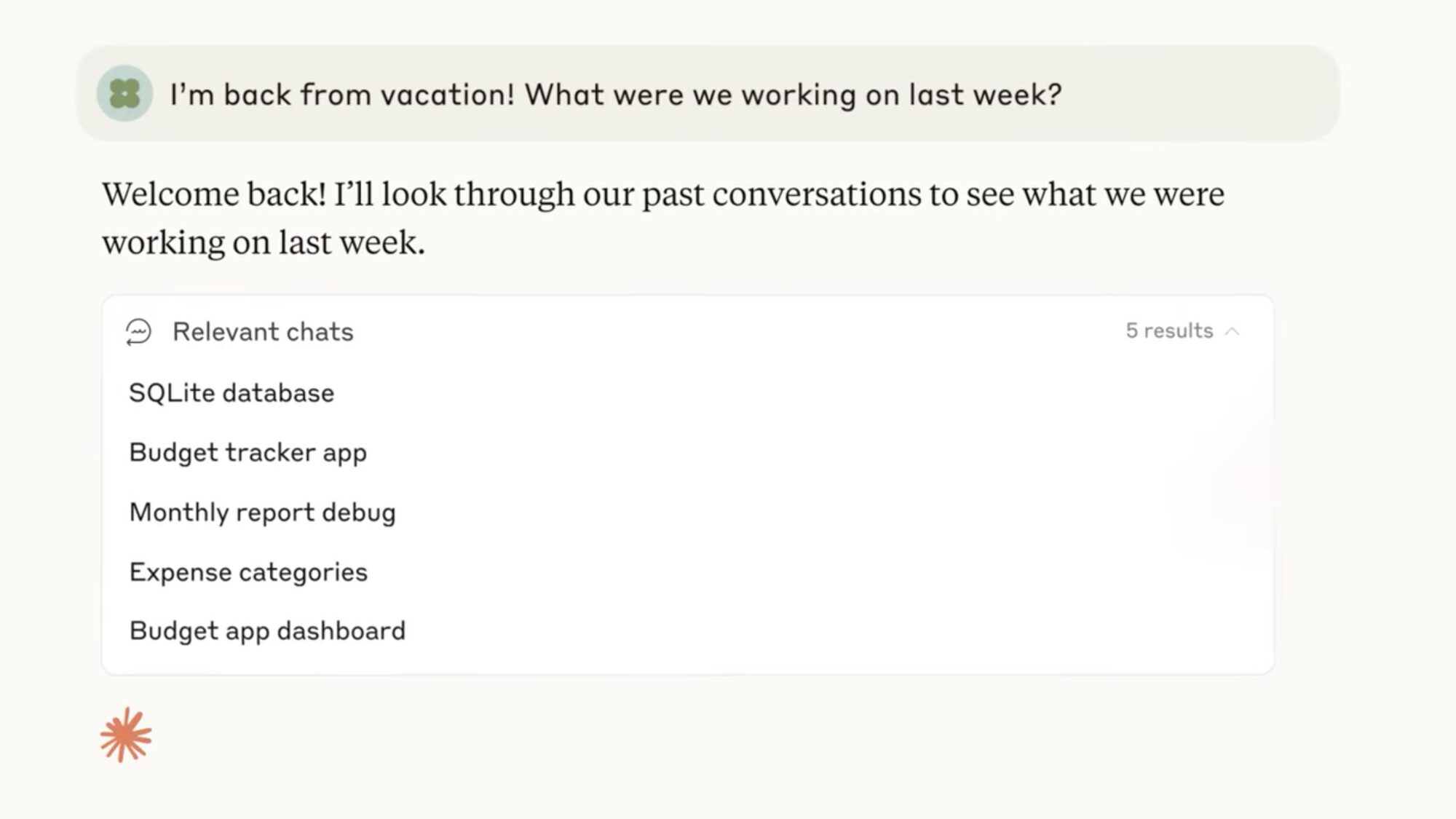Click "Welcome back!" in the assistant response
This screenshot has width=1456, height=819.
point(214,194)
